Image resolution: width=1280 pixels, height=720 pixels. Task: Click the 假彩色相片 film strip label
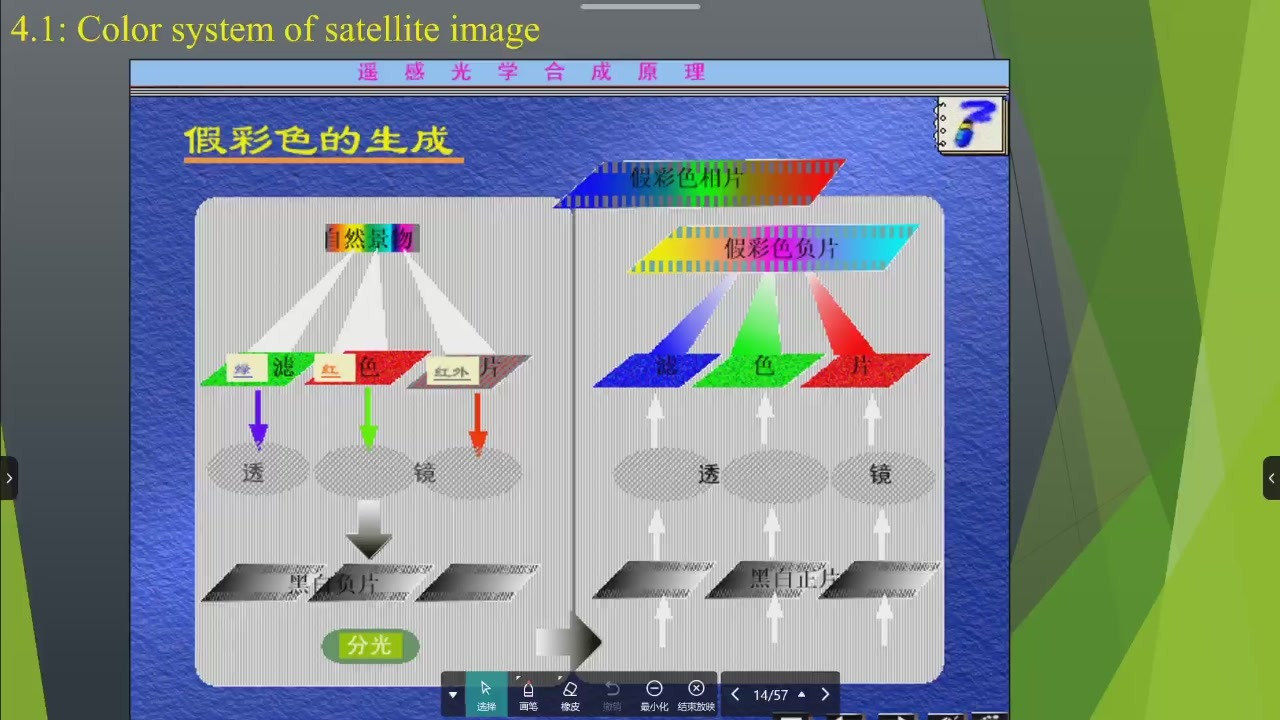click(687, 178)
